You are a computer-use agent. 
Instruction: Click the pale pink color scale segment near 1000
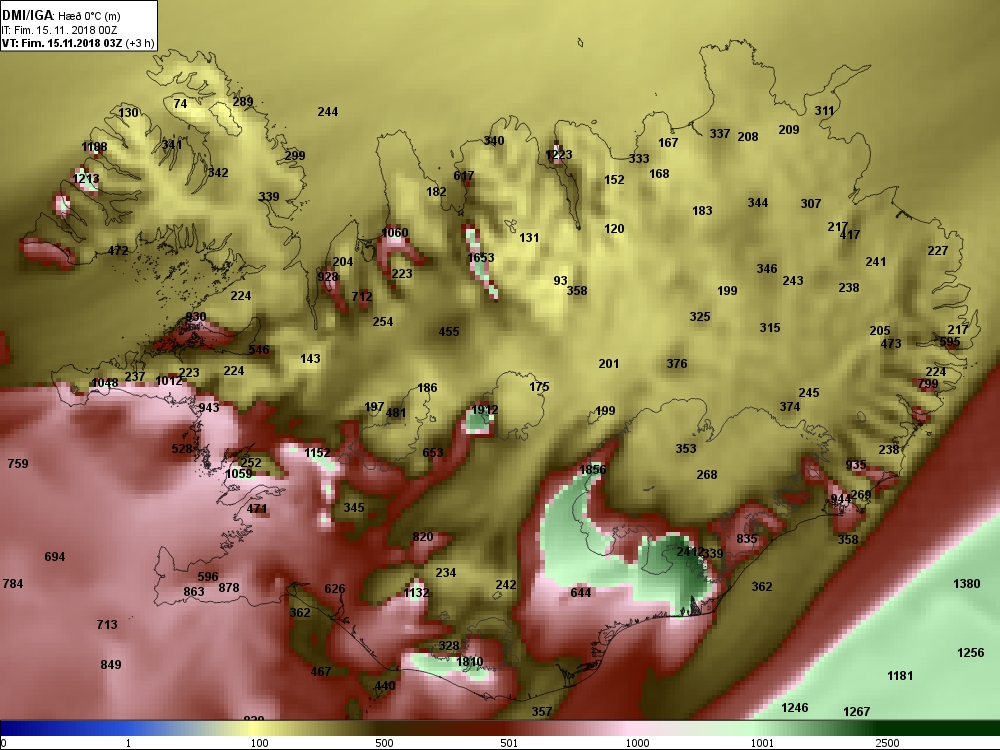point(631,728)
